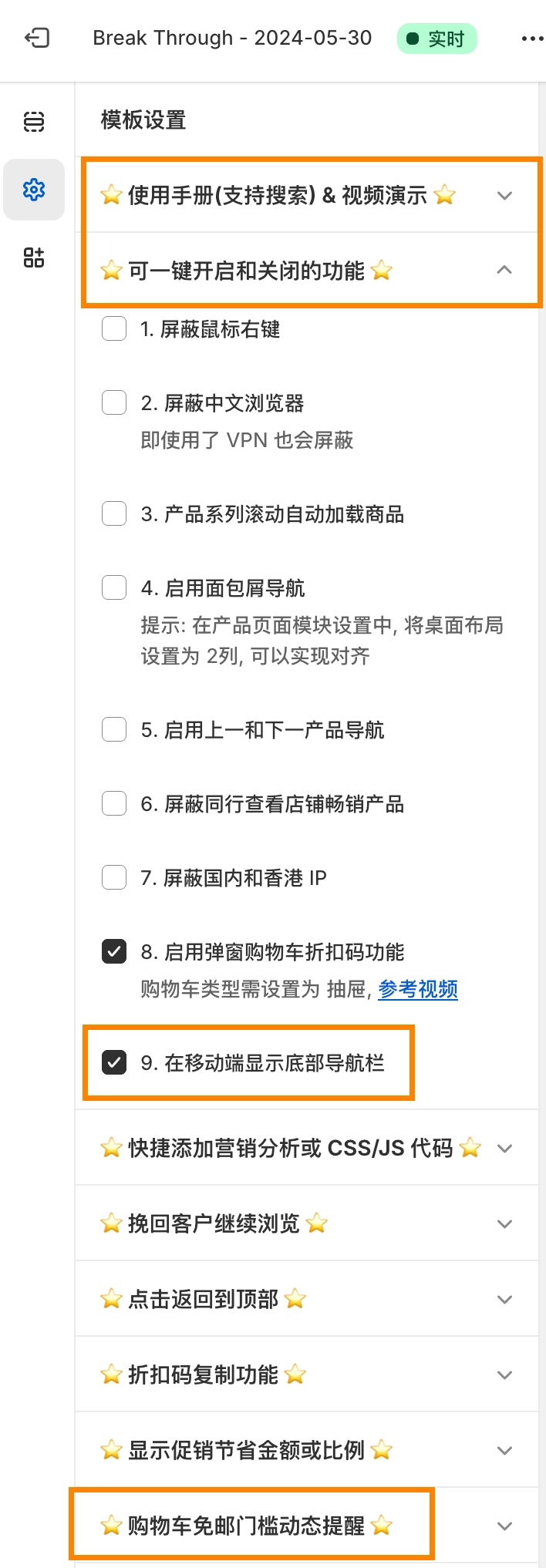Open the three-dot options menu
This screenshot has width=546, height=1568.
(x=531, y=37)
